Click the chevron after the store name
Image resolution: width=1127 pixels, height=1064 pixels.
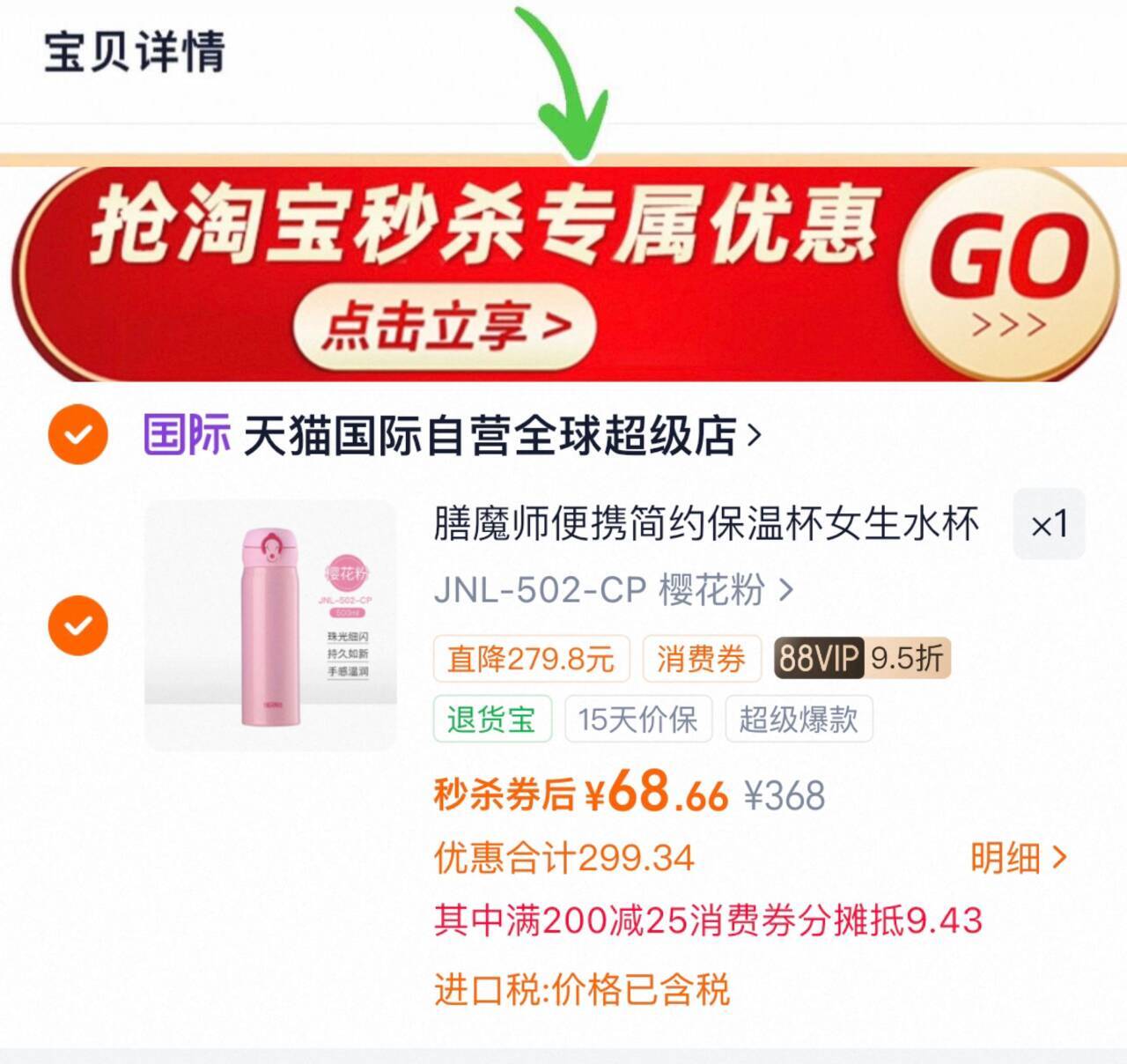(754, 435)
